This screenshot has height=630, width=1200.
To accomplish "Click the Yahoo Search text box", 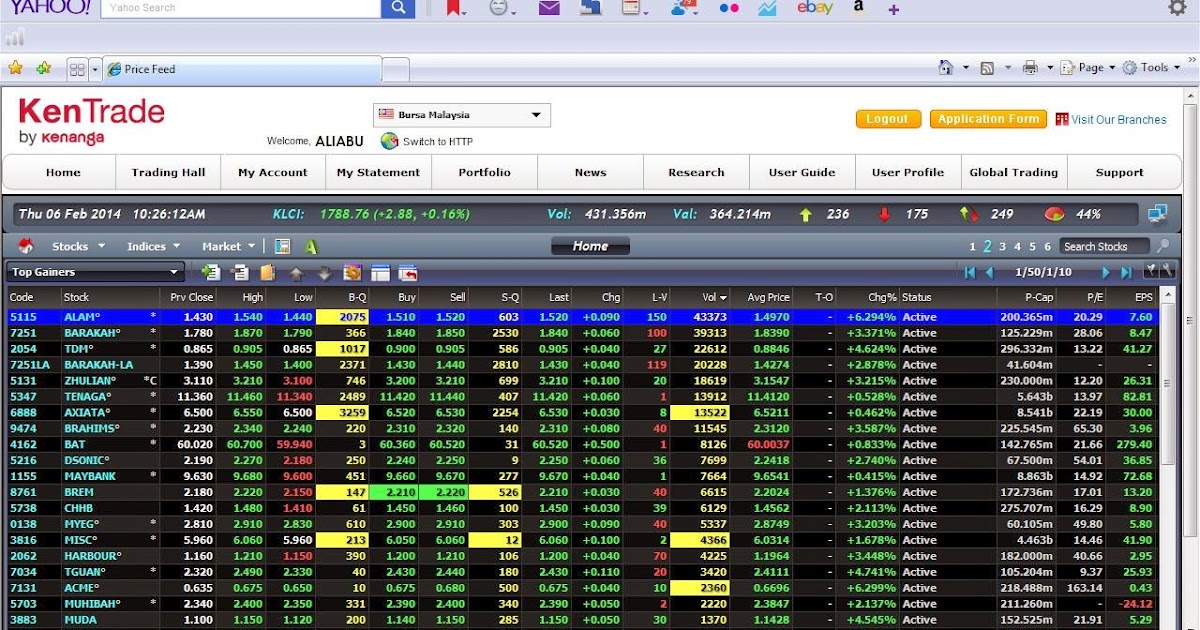I will 242,8.
